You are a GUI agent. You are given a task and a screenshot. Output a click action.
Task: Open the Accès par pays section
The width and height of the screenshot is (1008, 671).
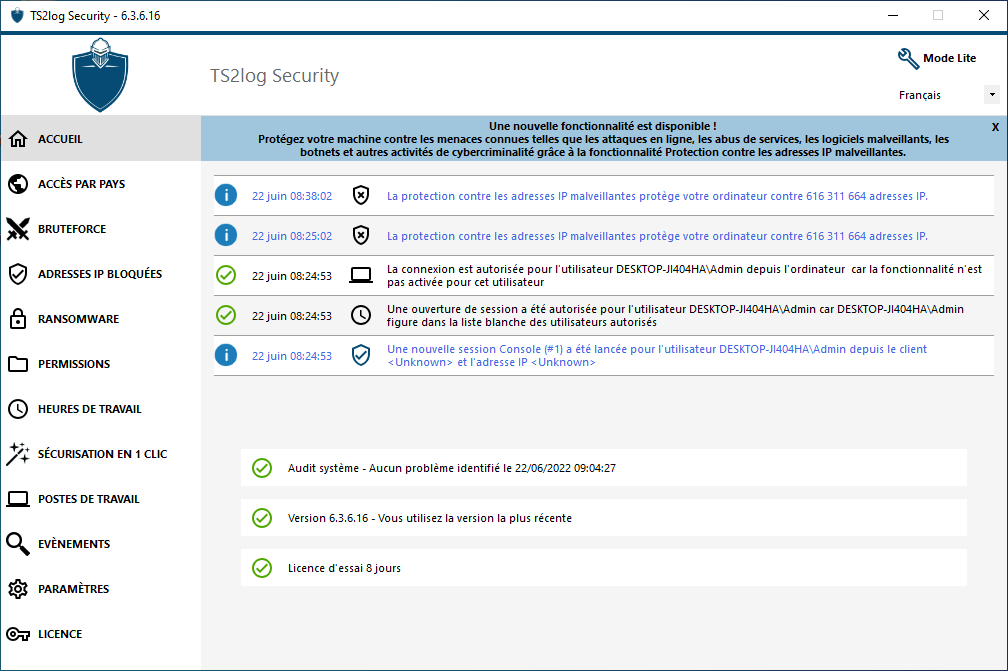click(101, 184)
